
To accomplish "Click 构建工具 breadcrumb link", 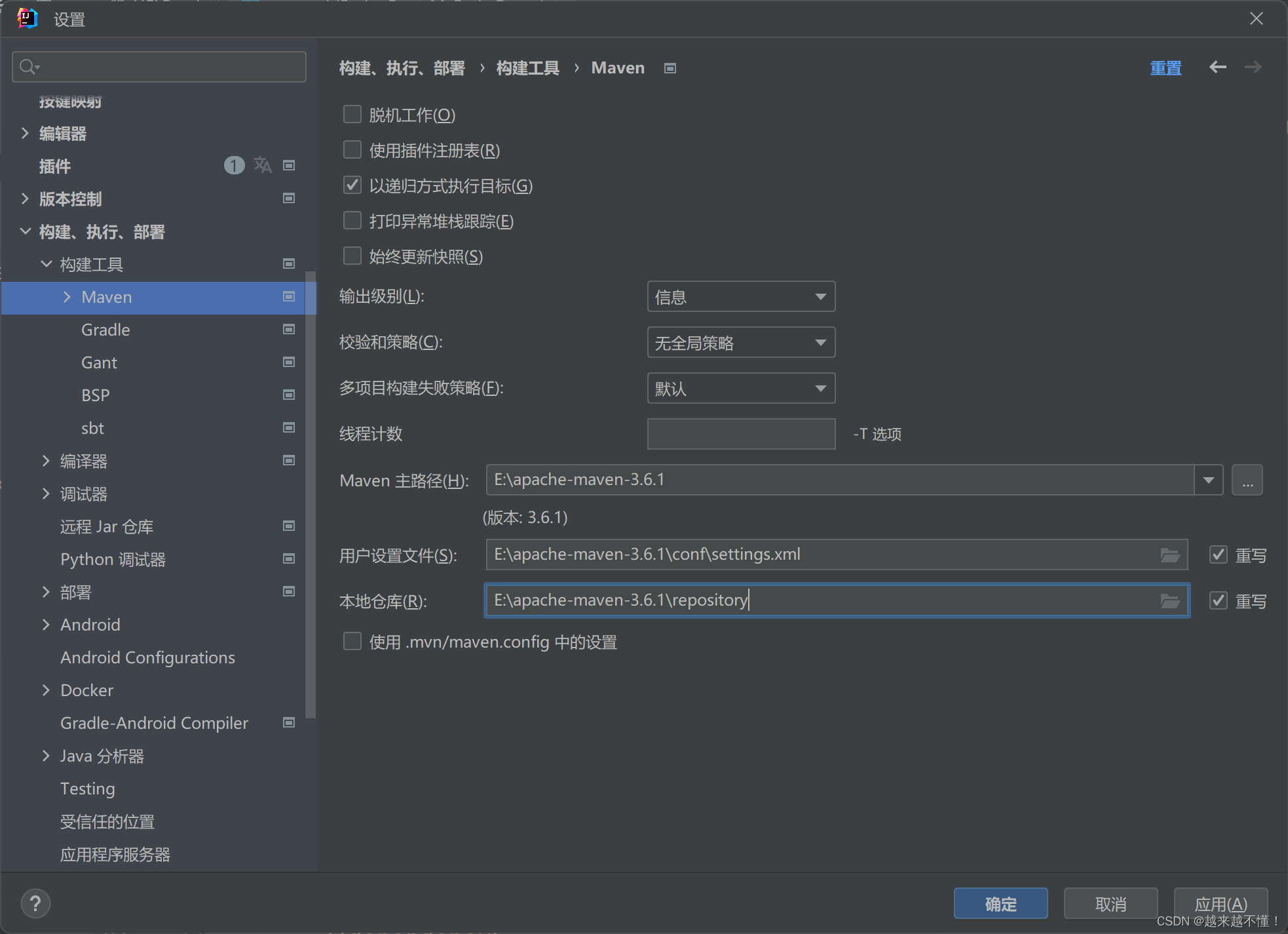I will pos(527,68).
